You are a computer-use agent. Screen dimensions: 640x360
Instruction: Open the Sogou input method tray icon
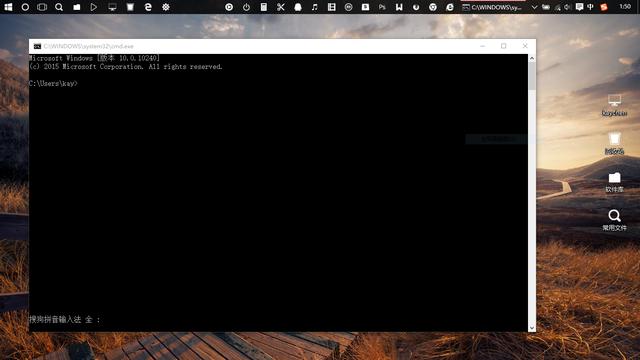[x=604, y=7]
